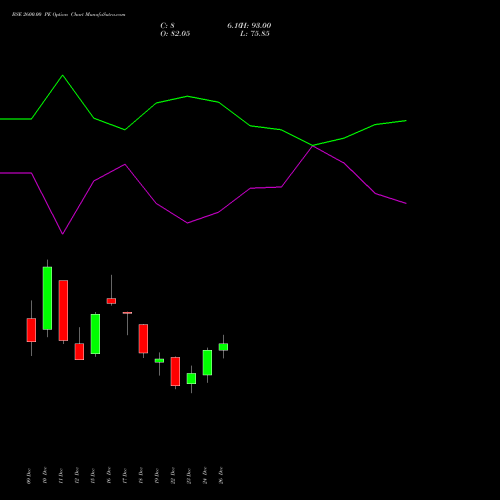Click the '09 Dec' date axis label
This screenshot has height=500, width=500.
pos(29,476)
